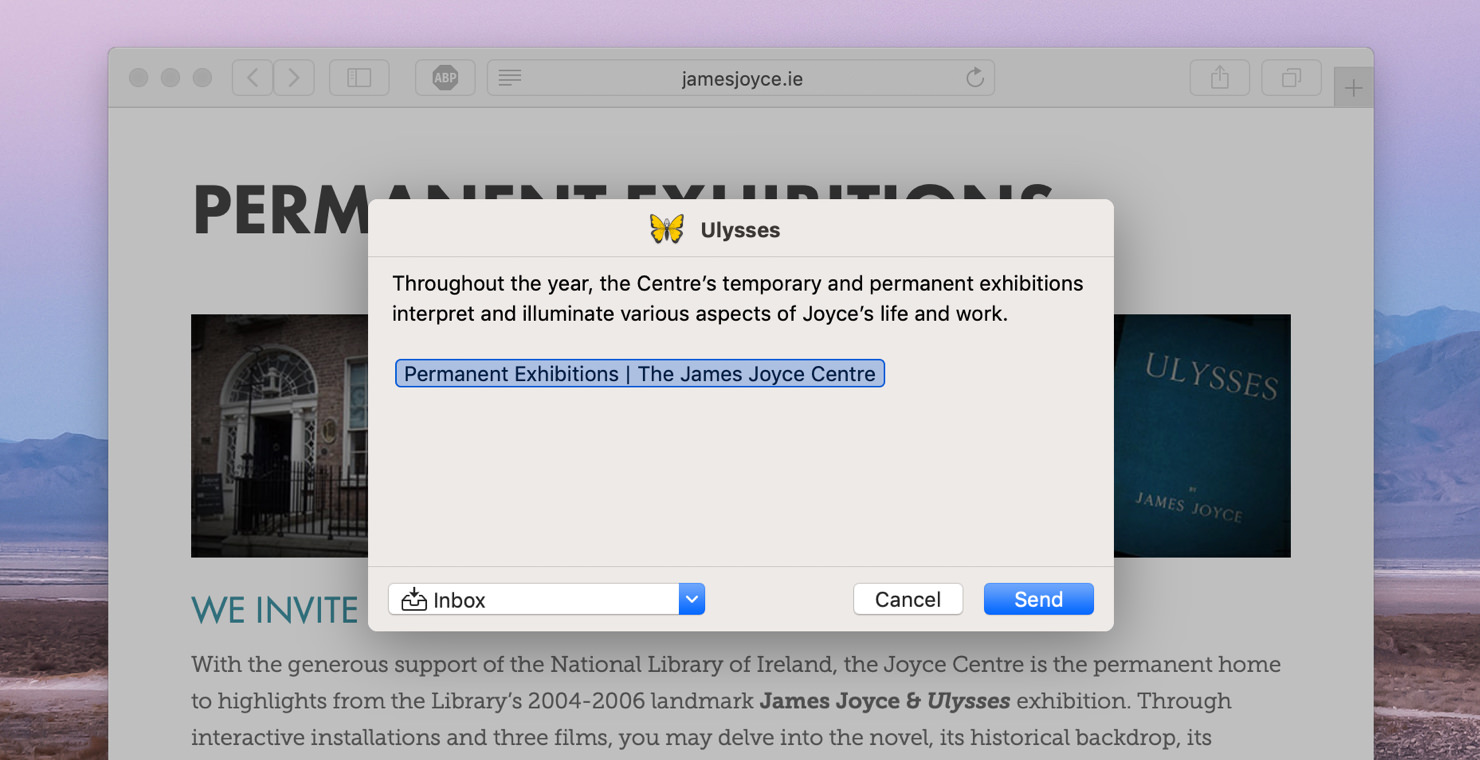The image size is (1480, 760).
Task: Close the Safari window
Action: click(138, 78)
